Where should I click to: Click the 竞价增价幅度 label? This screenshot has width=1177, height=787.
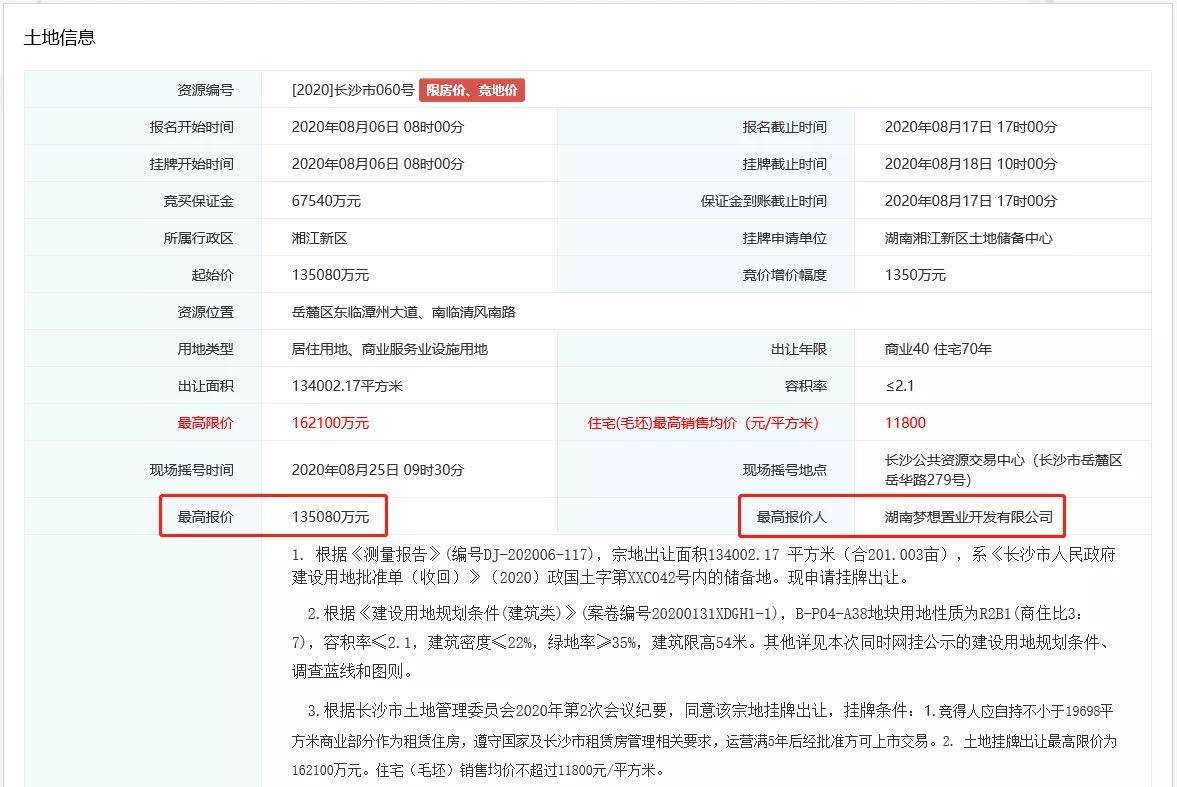point(784,275)
